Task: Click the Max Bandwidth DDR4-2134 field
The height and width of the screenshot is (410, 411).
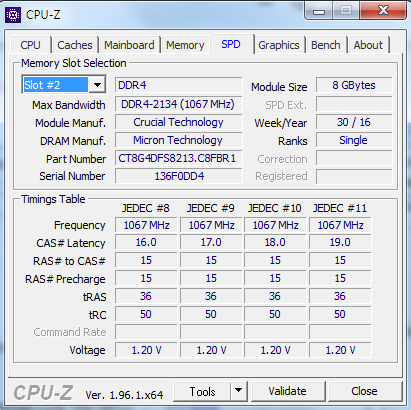Action: (x=178, y=104)
